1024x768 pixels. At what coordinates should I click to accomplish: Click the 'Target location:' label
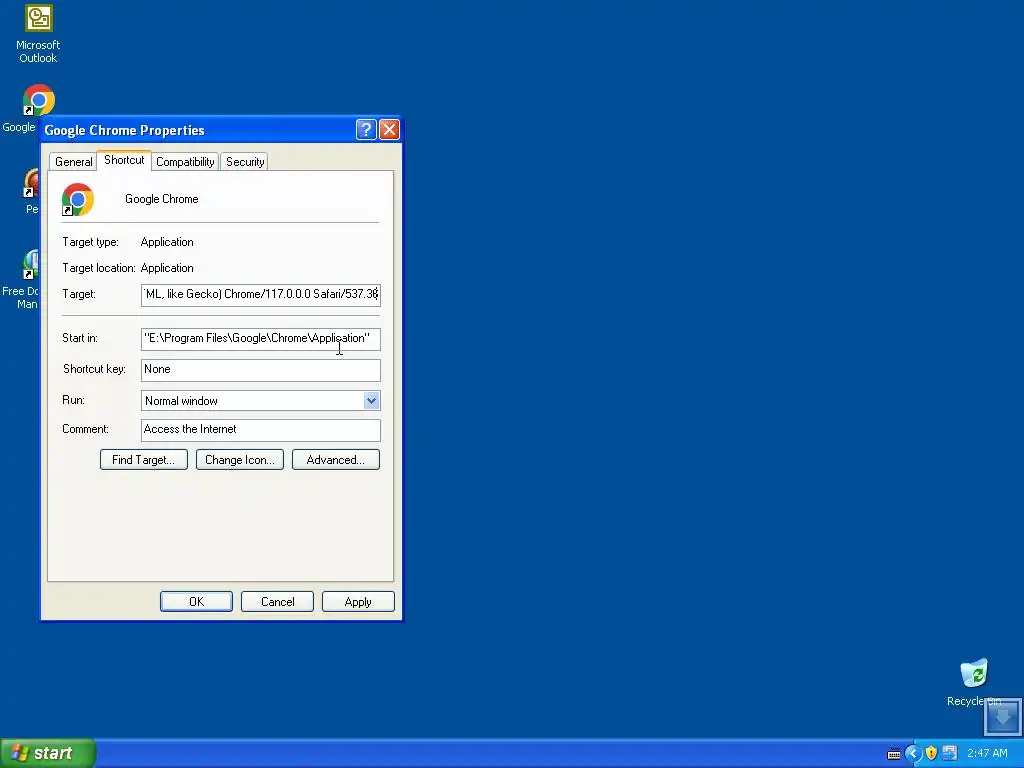click(99, 268)
